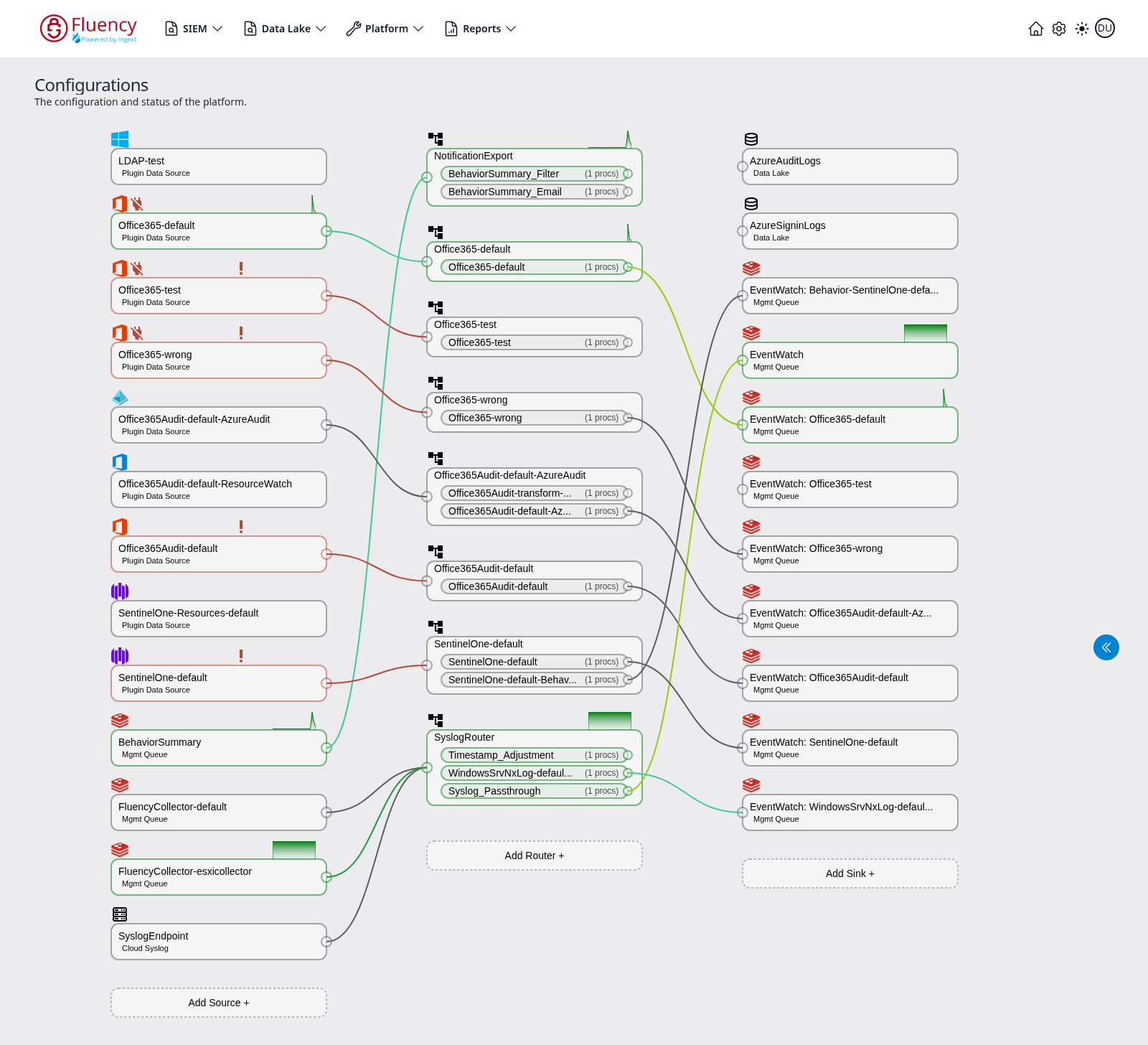Viewport: 1148px width, 1045px height.
Task: Select the SyslogEndpoint source node
Action: (x=219, y=942)
